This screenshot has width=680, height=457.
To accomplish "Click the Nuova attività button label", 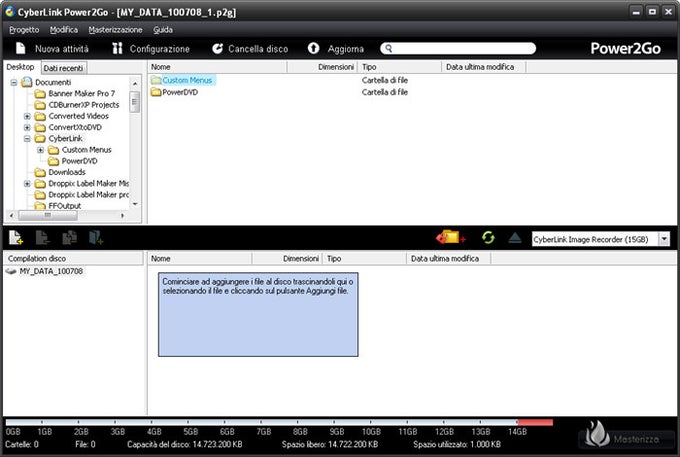I will [62, 49].
